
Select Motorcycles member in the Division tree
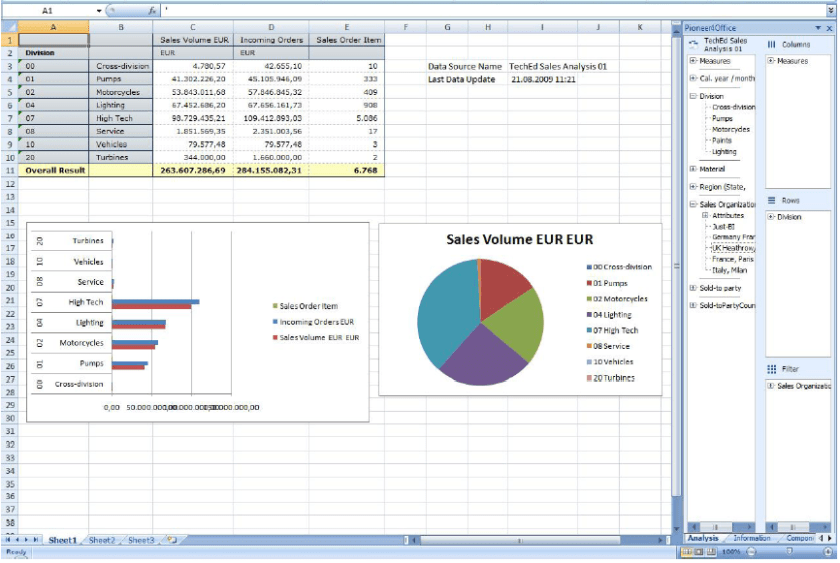731,130
